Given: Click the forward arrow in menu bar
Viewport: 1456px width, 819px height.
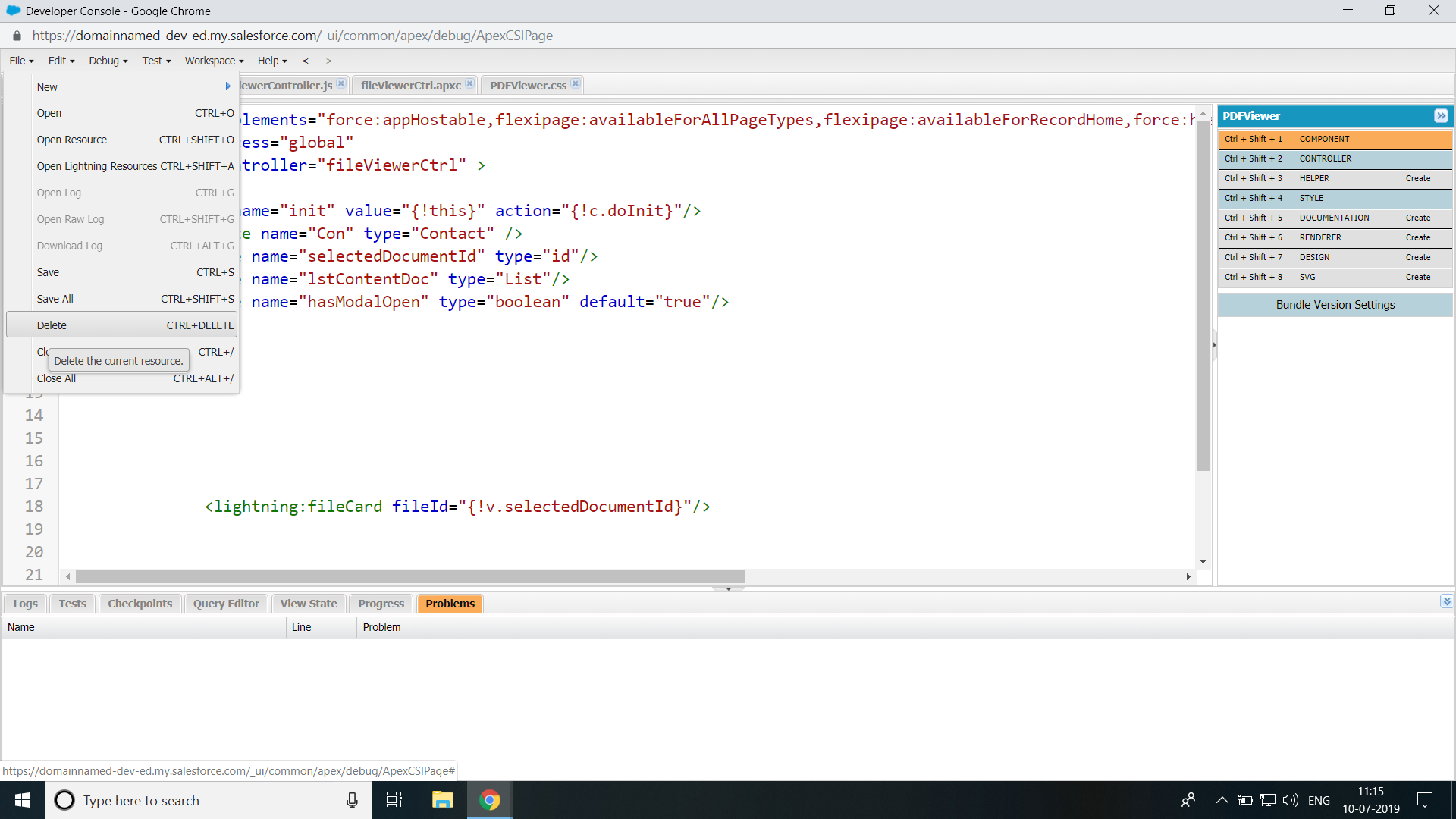Looking at the screenshot, I should (x=328, y=61).
